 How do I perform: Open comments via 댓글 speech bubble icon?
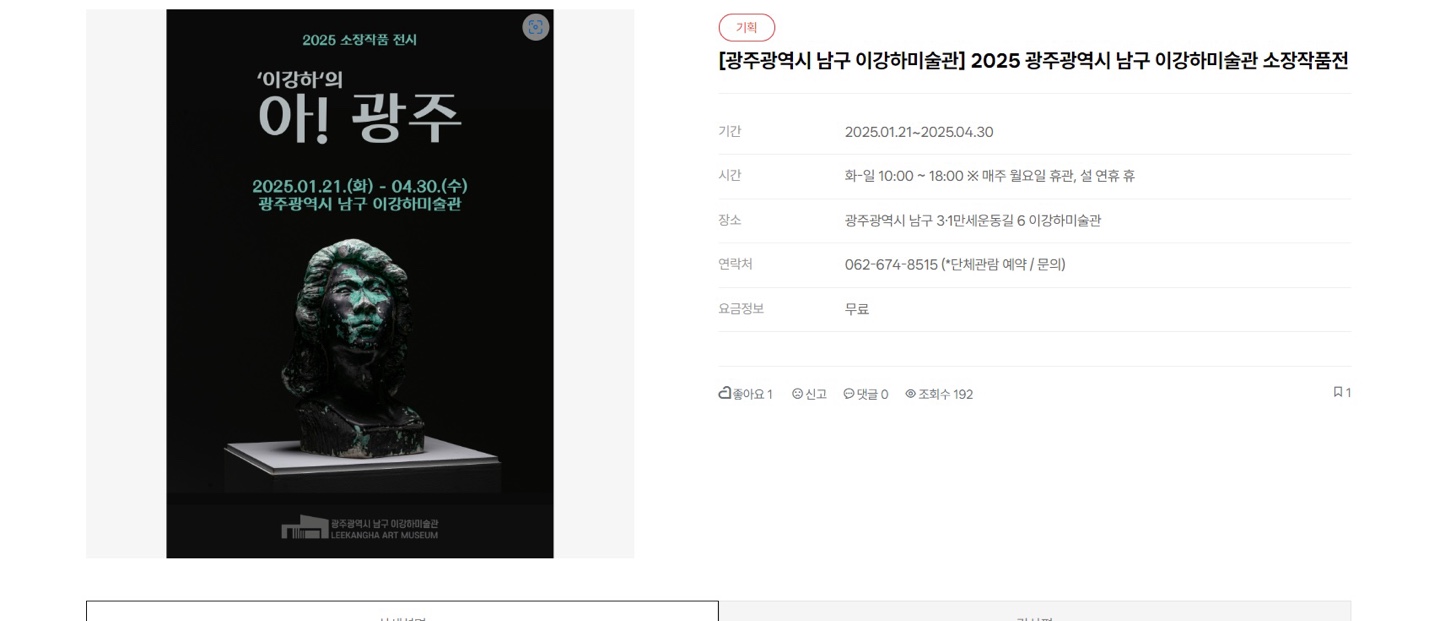click(849, 394)
